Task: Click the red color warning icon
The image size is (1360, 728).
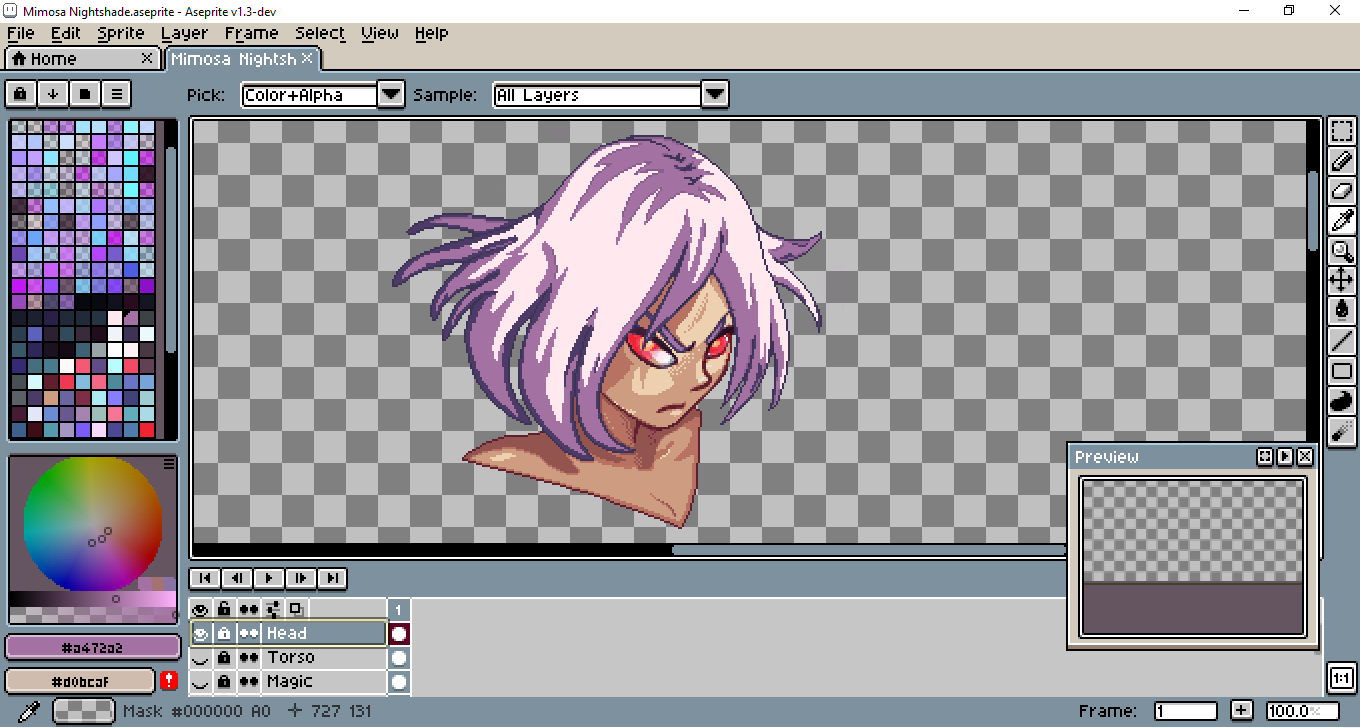Action: pyautogui.click(x=169, y=681)
